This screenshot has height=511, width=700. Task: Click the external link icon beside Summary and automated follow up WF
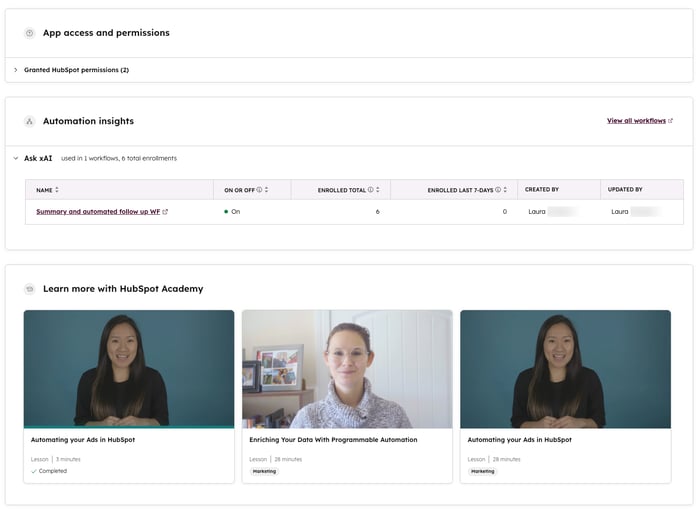tap(165, 212)
